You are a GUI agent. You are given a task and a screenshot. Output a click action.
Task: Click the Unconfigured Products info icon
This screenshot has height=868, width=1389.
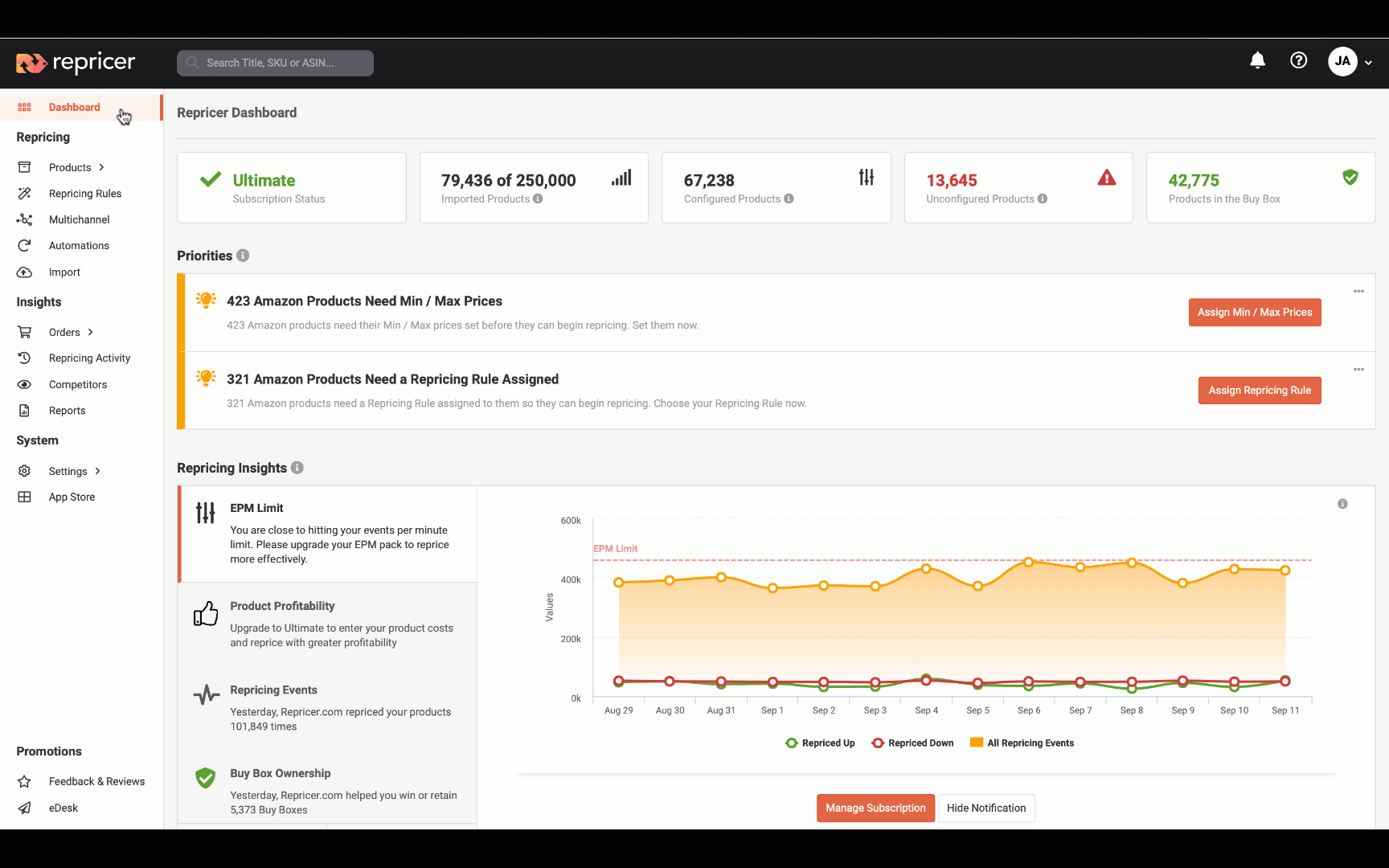click(1043, 199)
